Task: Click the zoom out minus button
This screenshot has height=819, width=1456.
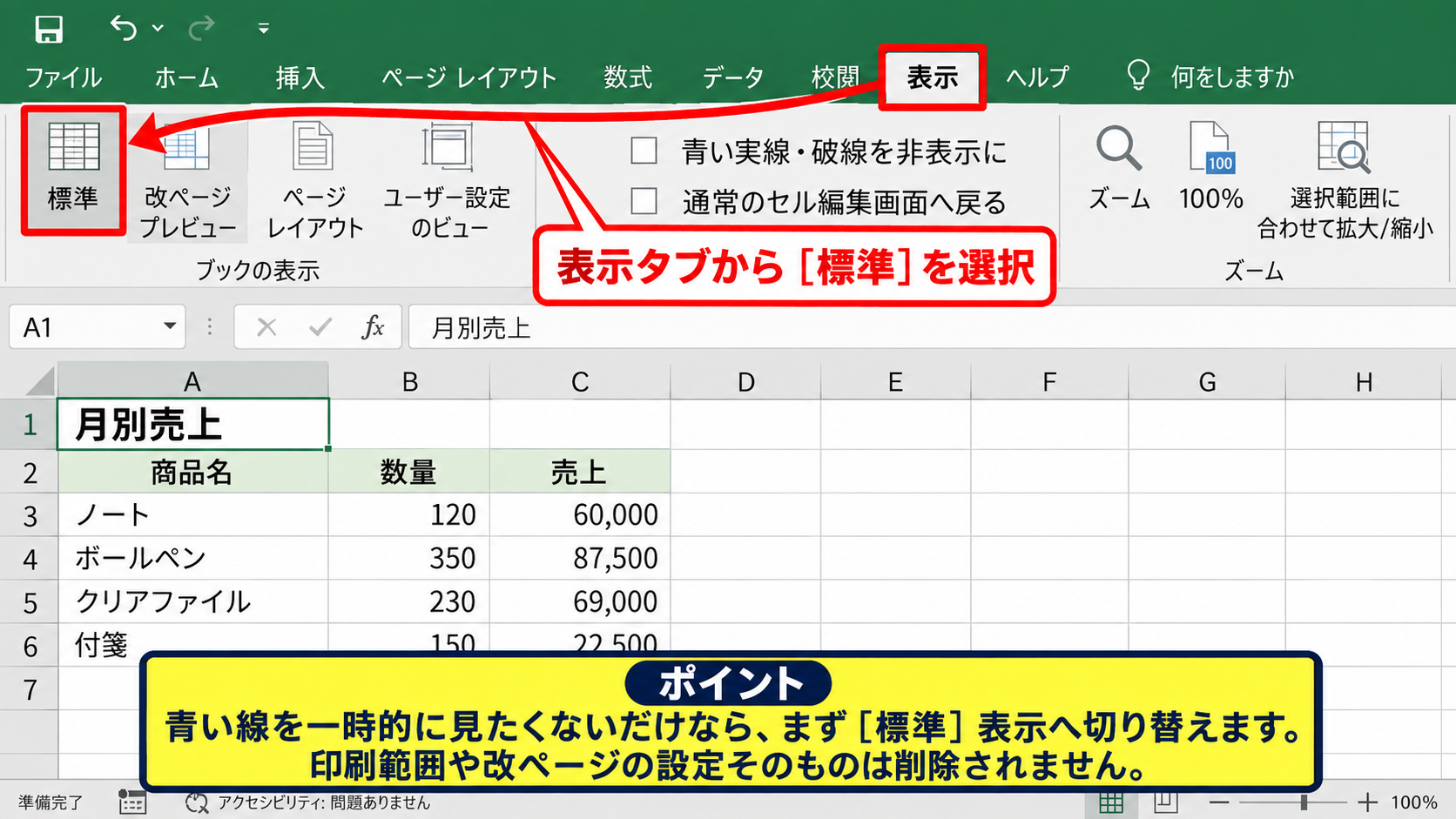Action: 1219,802
